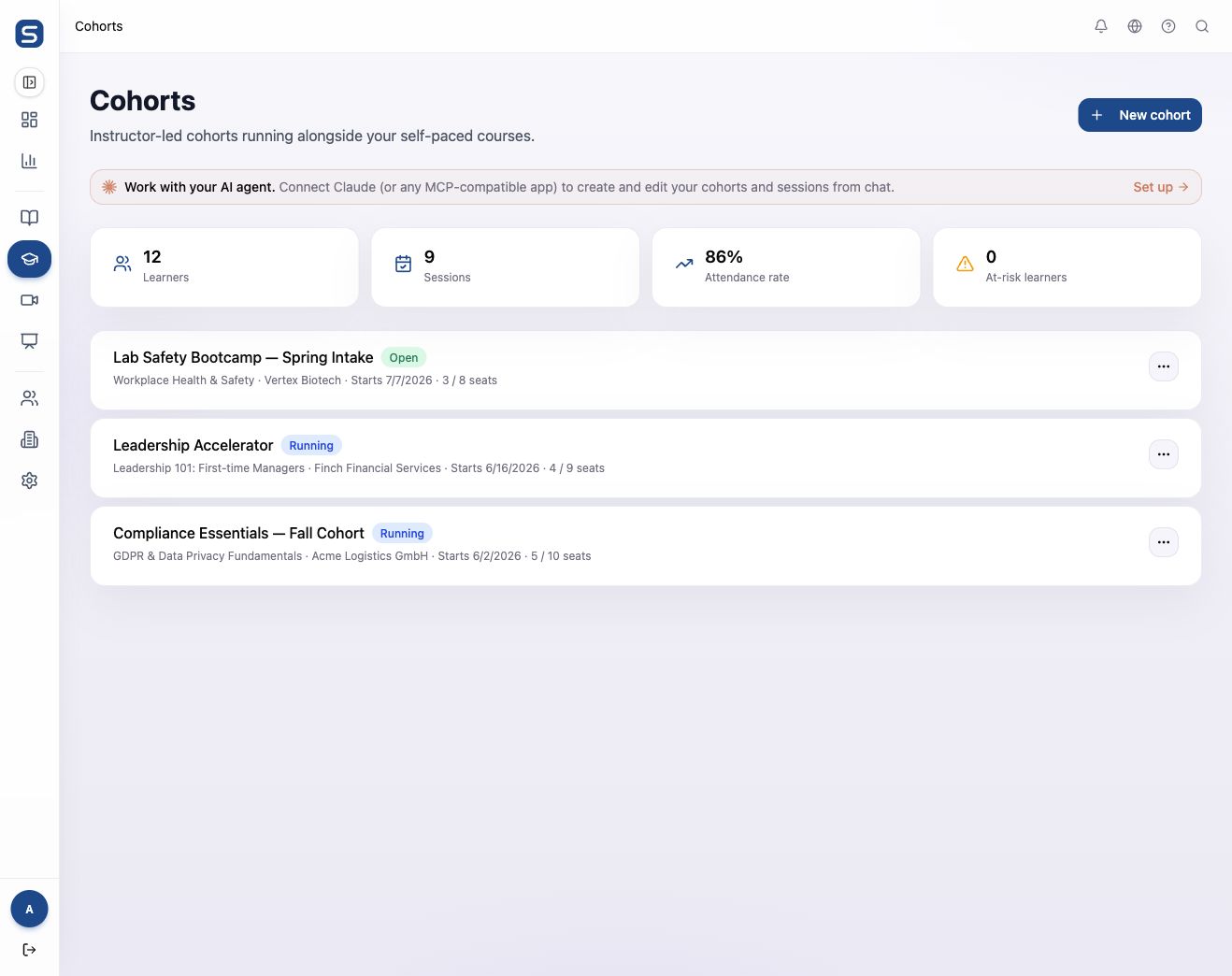The width and height of the screenshot is (1232, 976).
Task: Click the logout icon
Action: click(x=29, y=950)
